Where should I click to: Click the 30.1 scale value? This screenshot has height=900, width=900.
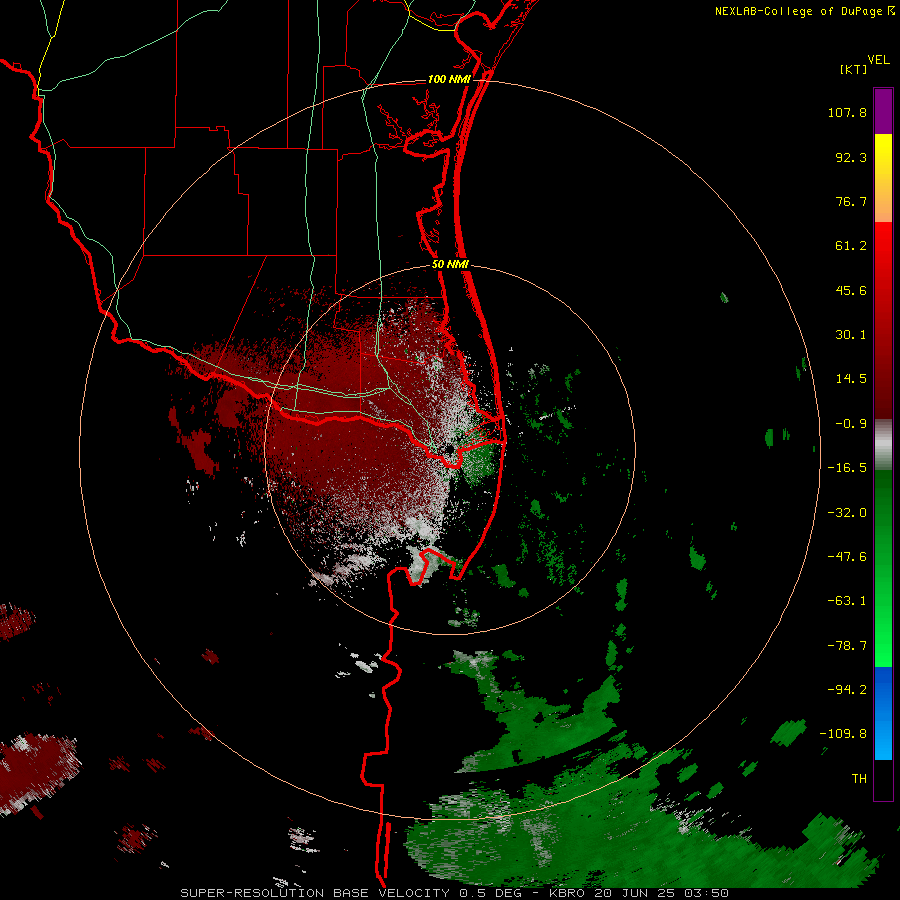click(851, 335)
